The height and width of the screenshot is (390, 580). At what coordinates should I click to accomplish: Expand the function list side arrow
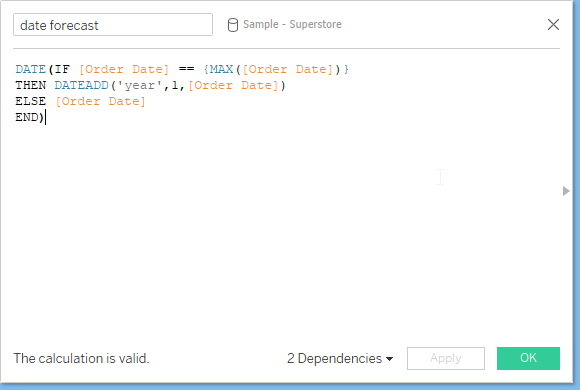pyautogui.click(x=566, y=191)
